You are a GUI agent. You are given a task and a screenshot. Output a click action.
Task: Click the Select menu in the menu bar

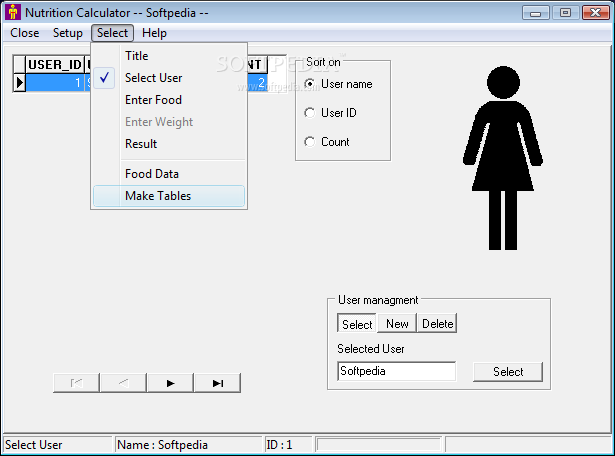pyautogui.click(x=113, y=33)
